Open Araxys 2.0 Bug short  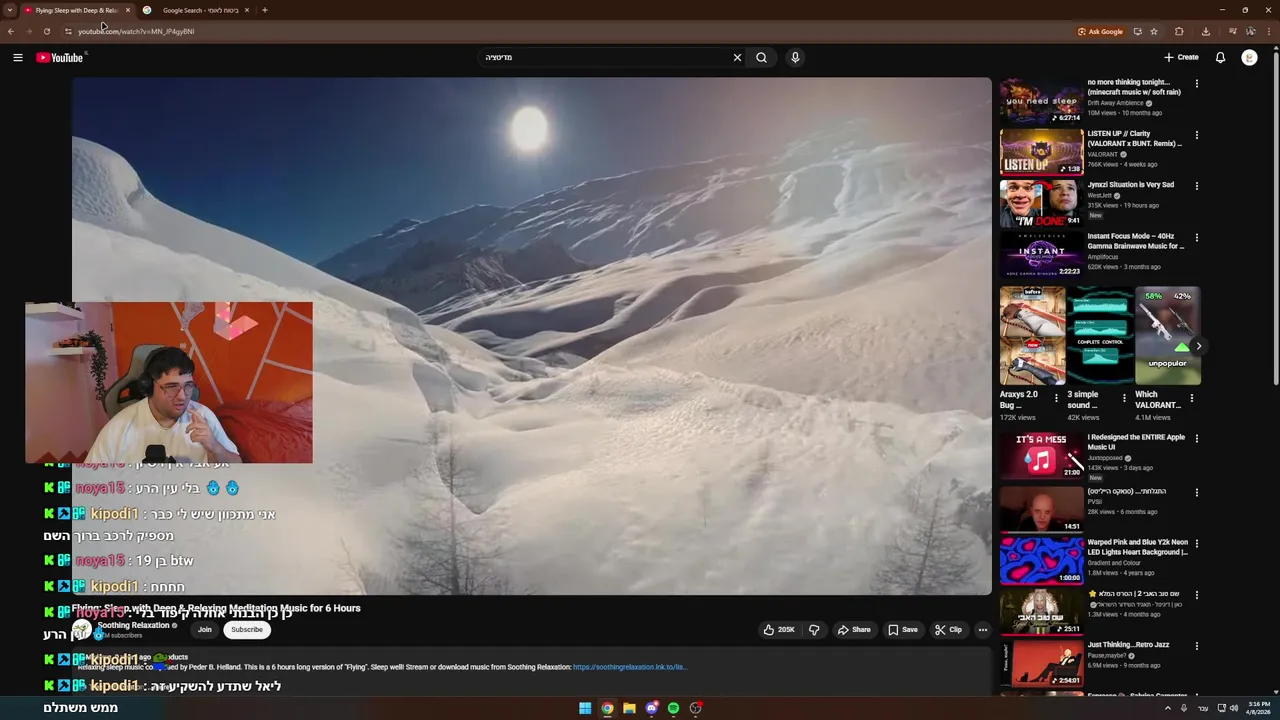[x=1032, y=336]
